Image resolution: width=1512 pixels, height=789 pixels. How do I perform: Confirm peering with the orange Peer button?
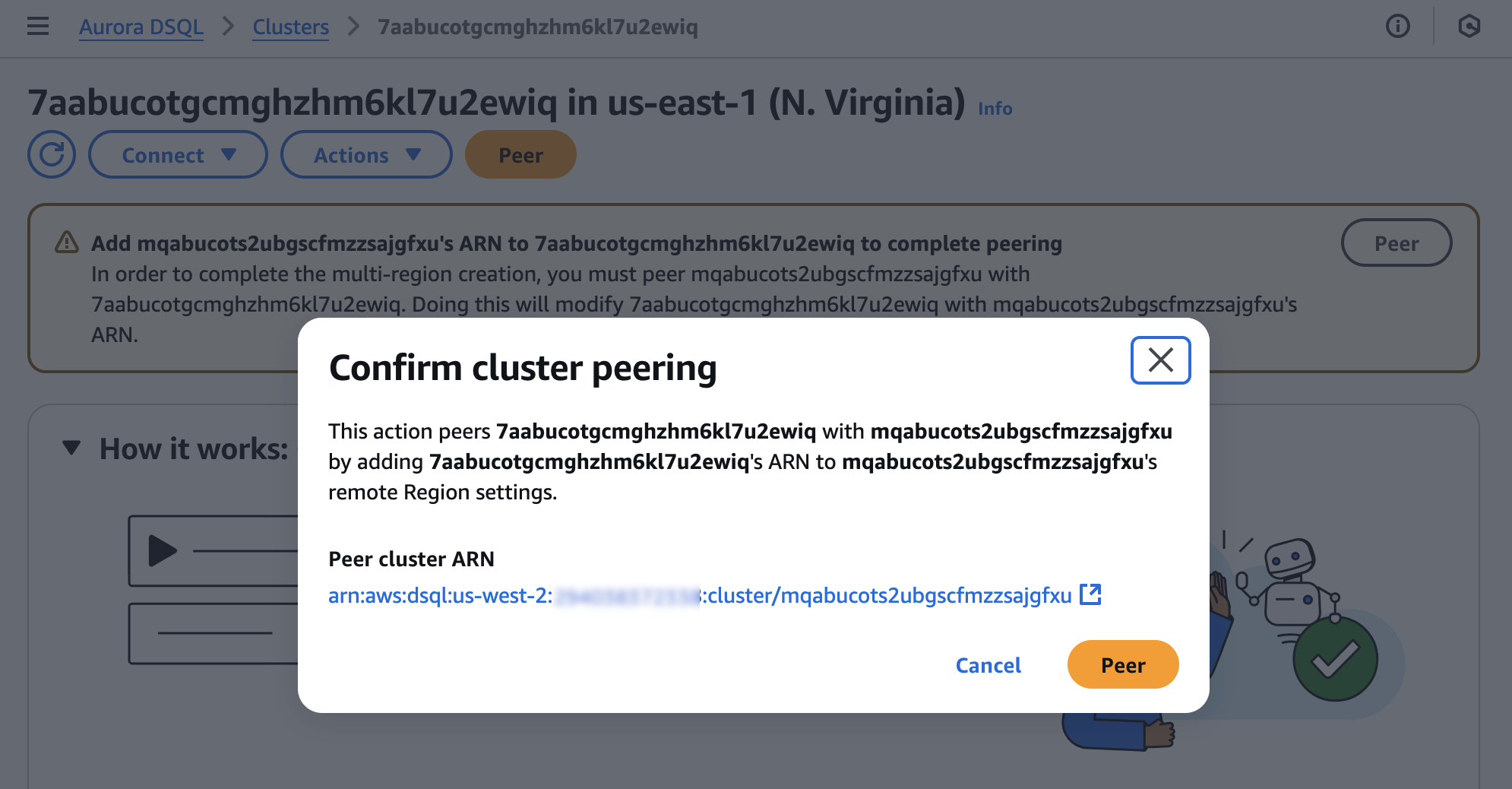tap(1122, 665)
